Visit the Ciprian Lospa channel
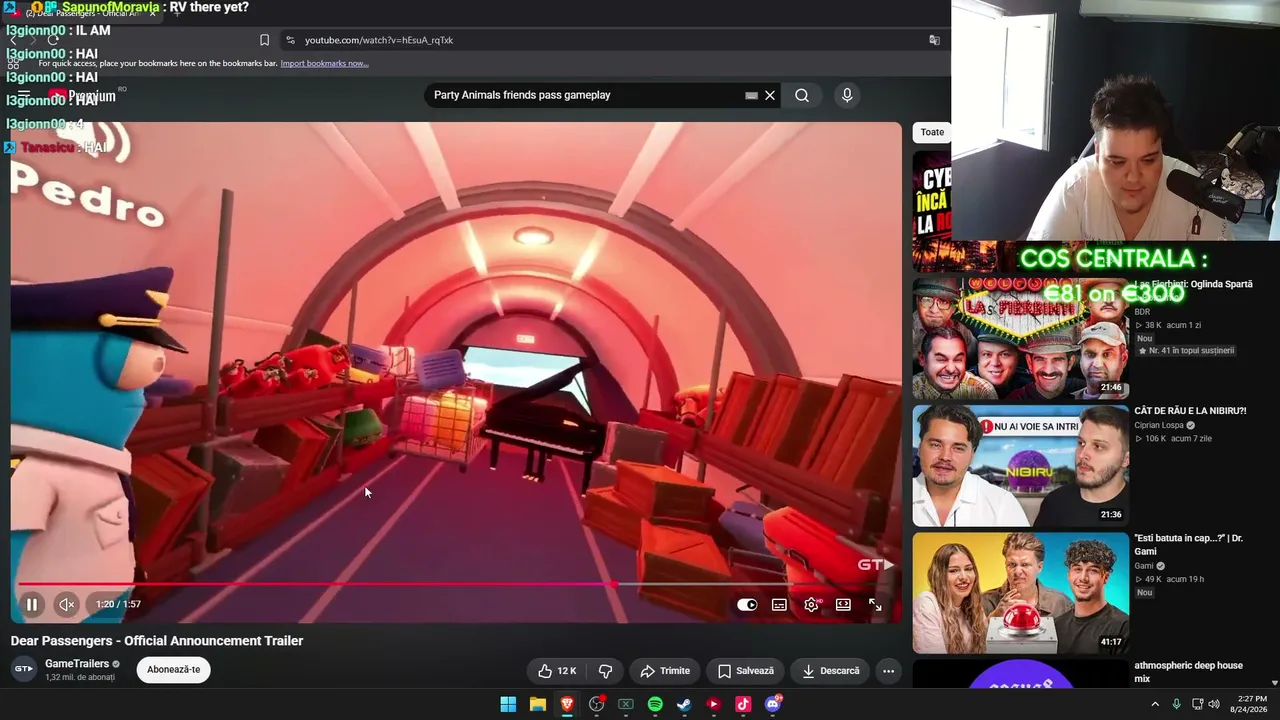 [1160, 425]
